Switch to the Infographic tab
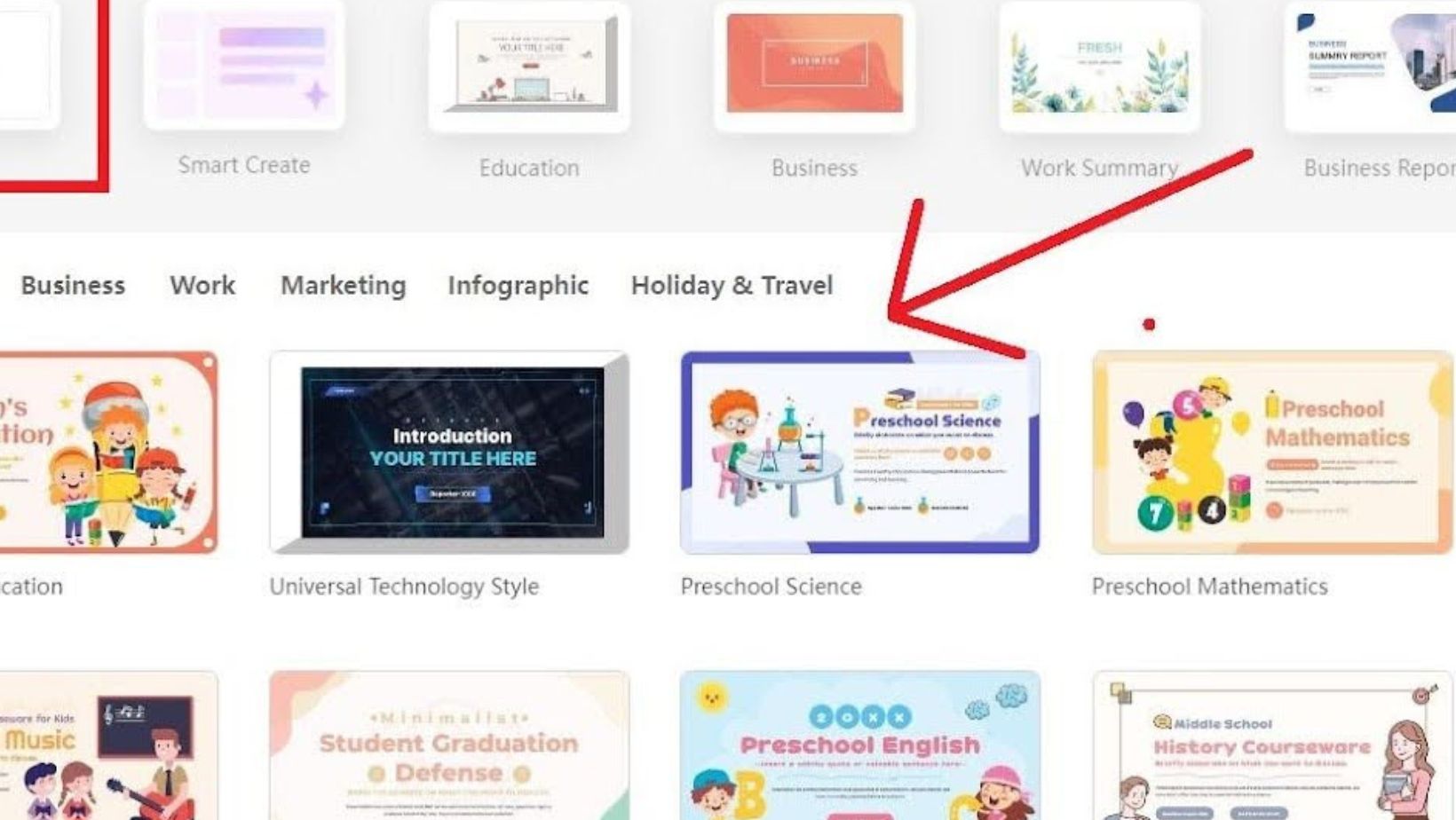The height and width of the screenshot is (820, 1456). point(518,286)
